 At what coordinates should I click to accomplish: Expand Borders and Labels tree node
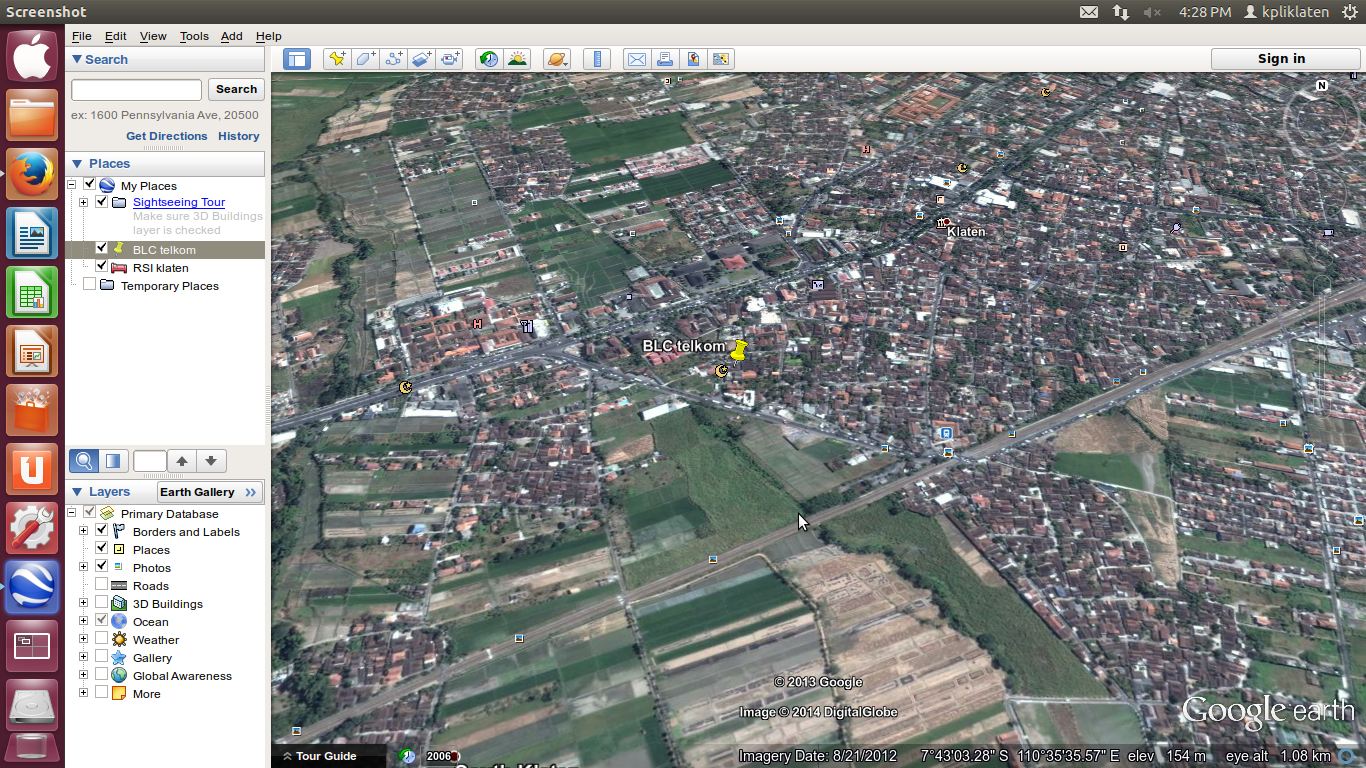(x=84, y=531)
